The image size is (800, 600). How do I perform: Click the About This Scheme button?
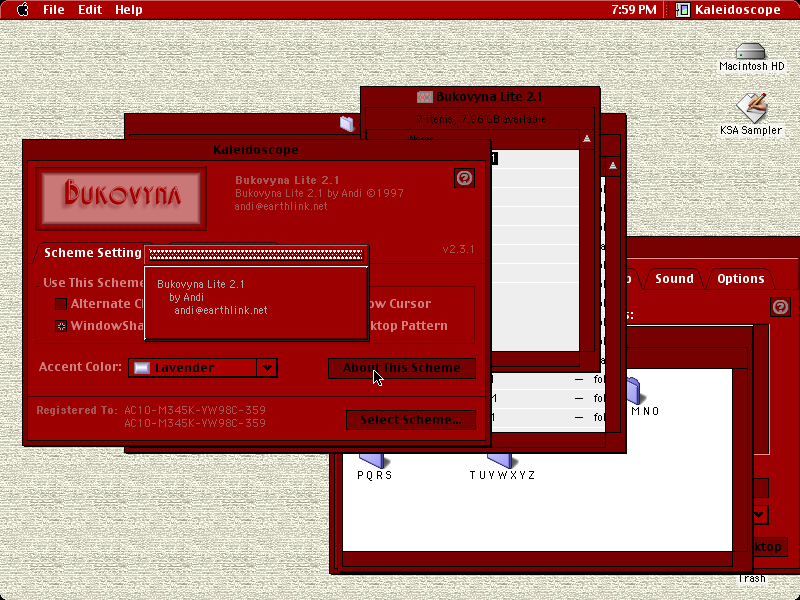(x=402, y=368)
